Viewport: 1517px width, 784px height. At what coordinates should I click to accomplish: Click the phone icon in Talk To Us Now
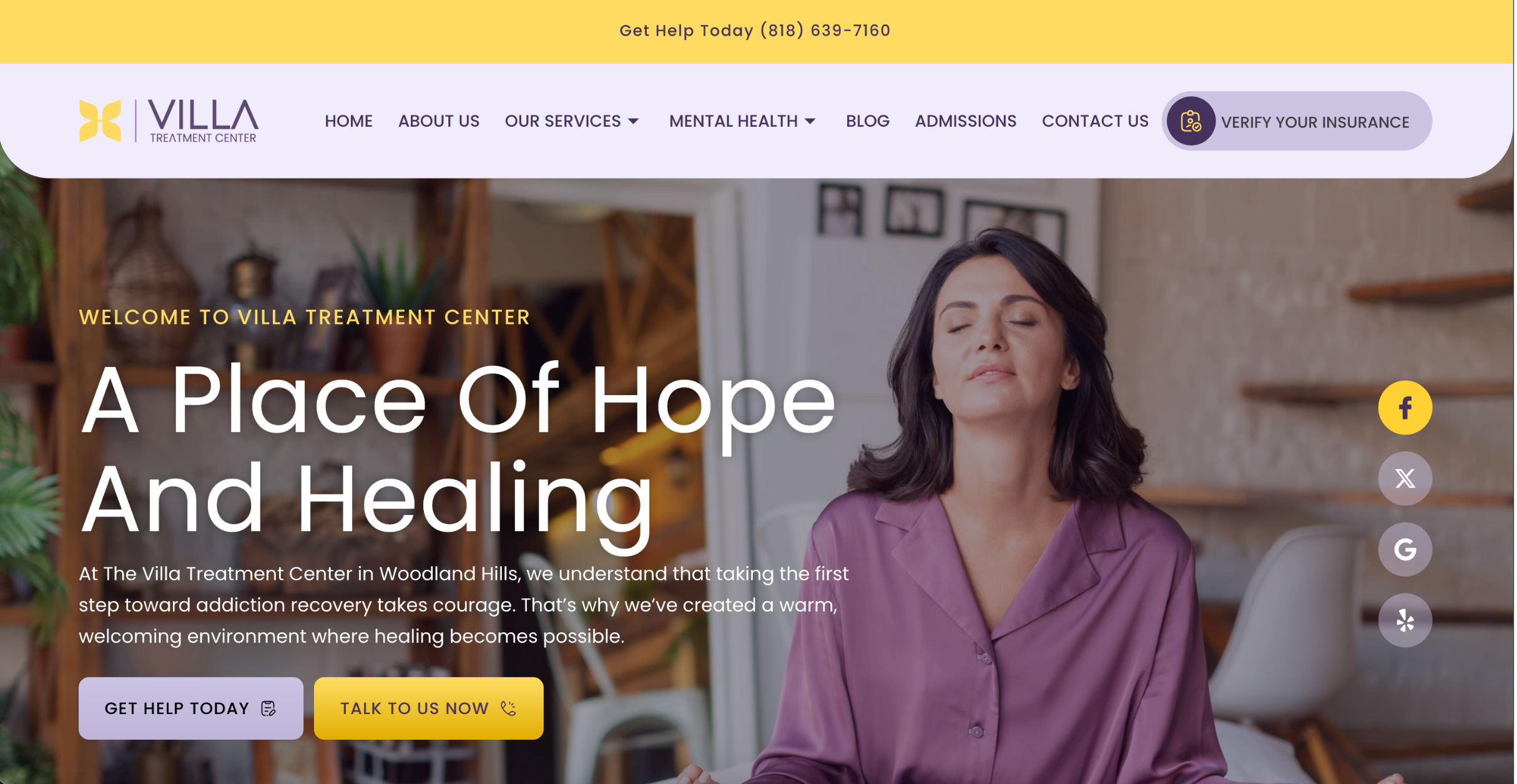tap(509, 709)
